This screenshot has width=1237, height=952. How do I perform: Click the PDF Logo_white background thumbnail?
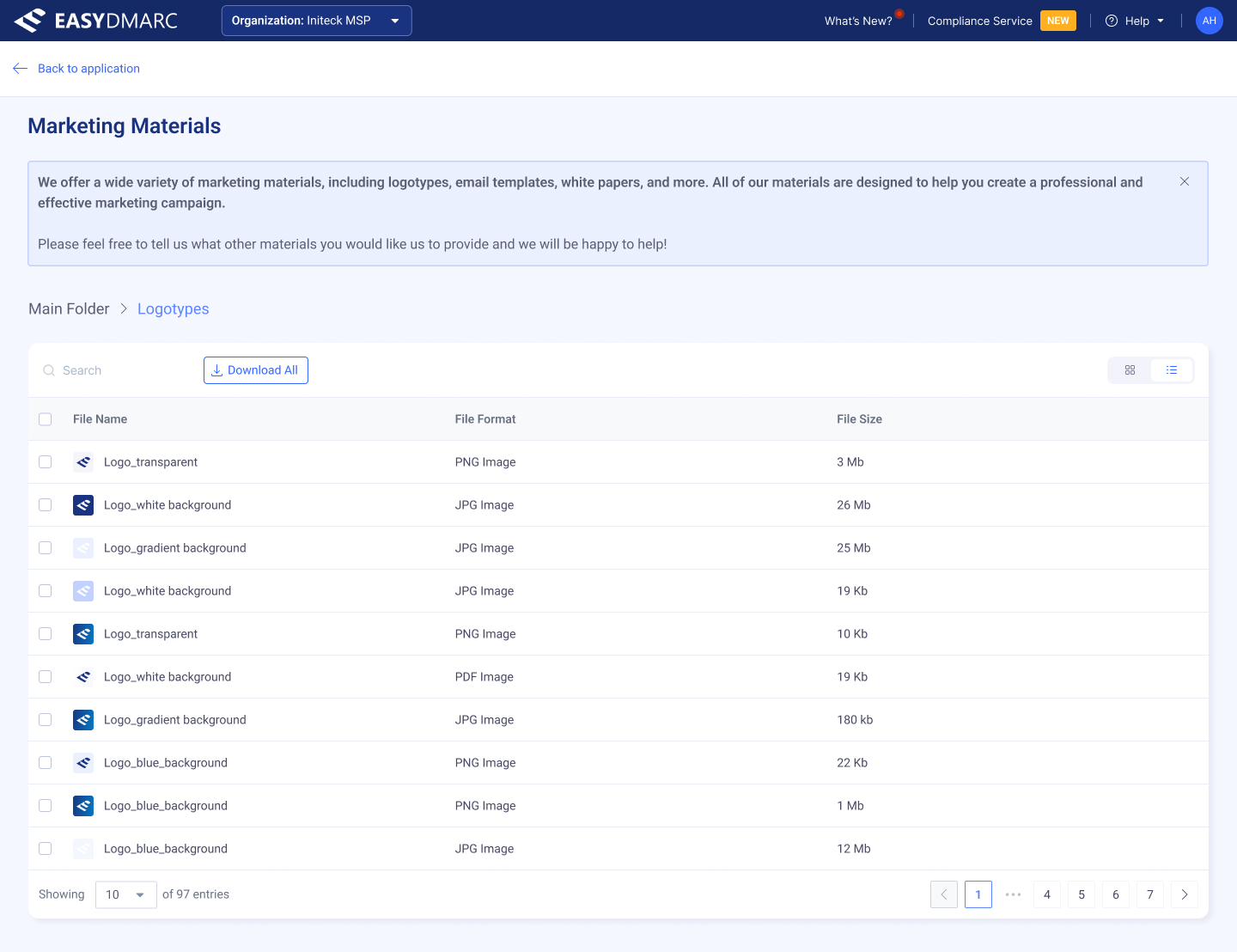(x=83, y=677)
